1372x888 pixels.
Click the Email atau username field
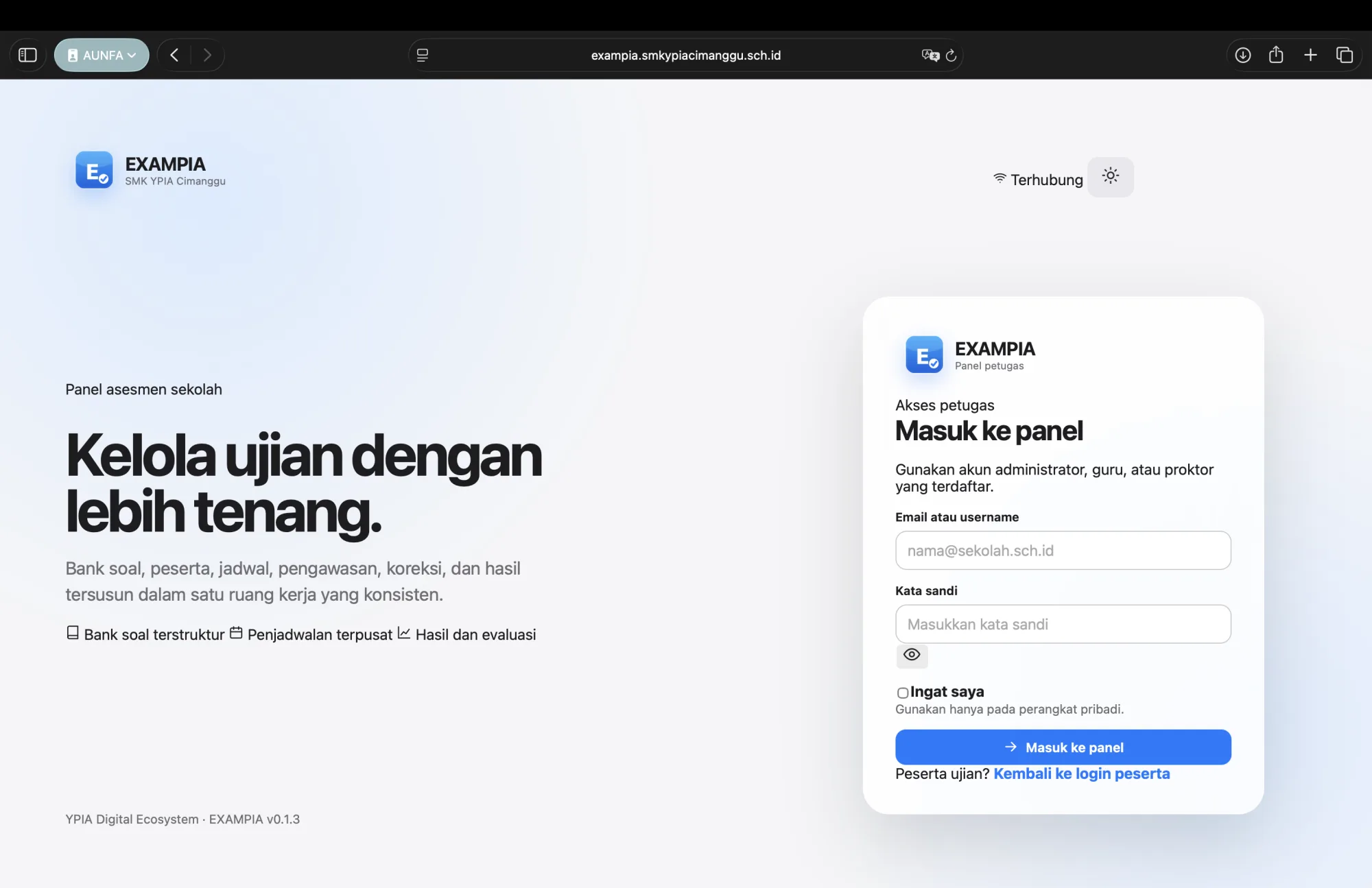[1063, 550]
